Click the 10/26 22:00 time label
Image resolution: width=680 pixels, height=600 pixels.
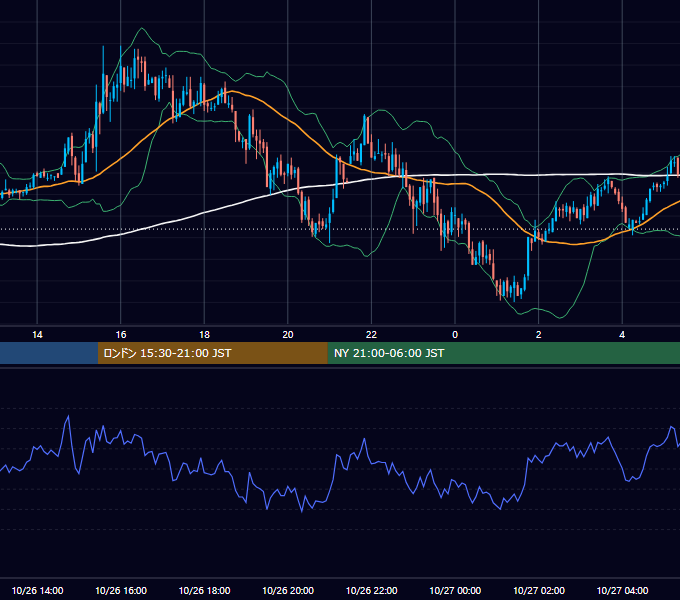pyautogui.click(x=371, y=590)
